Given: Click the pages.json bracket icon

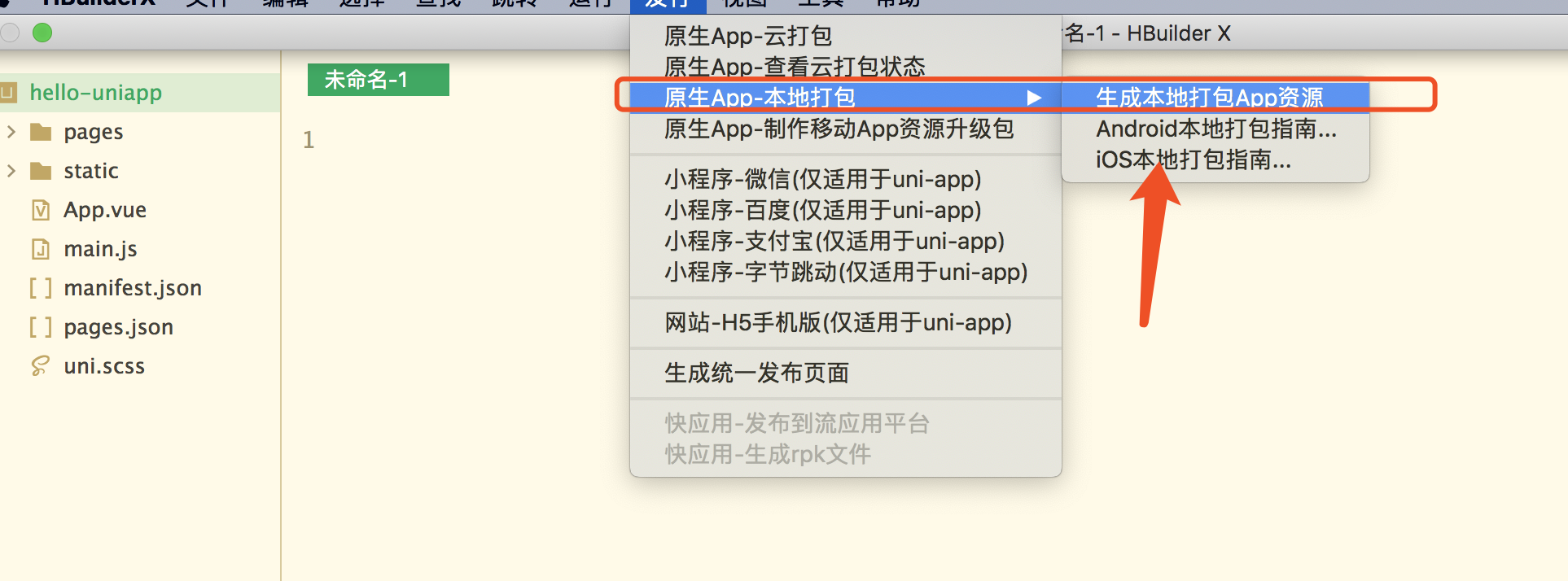Looking at the screenshot, I should [41, 327].
